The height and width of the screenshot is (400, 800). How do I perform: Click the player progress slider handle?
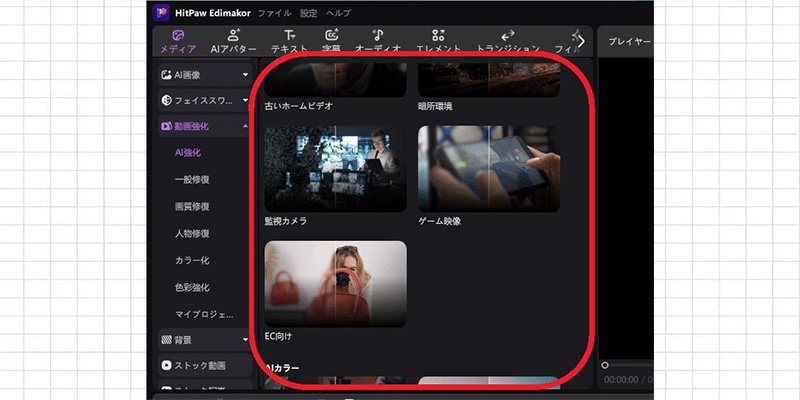(605, 366)
